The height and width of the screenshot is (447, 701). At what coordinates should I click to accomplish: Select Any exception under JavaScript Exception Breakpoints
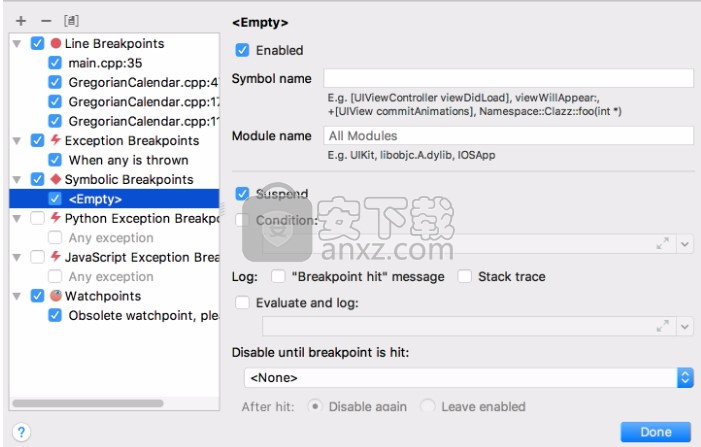tap(111, 277)
